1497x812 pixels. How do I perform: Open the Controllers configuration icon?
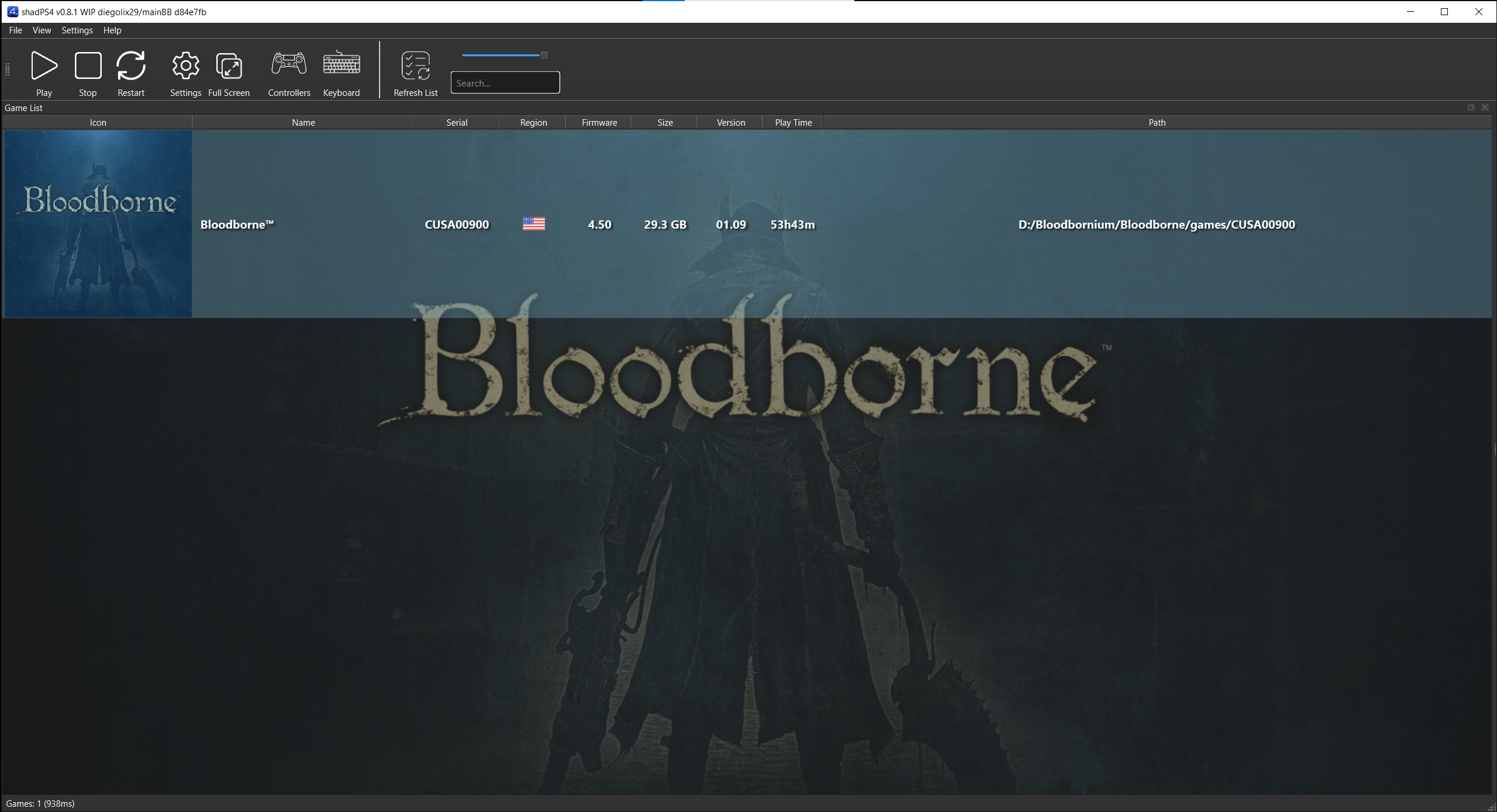point(289,64)
